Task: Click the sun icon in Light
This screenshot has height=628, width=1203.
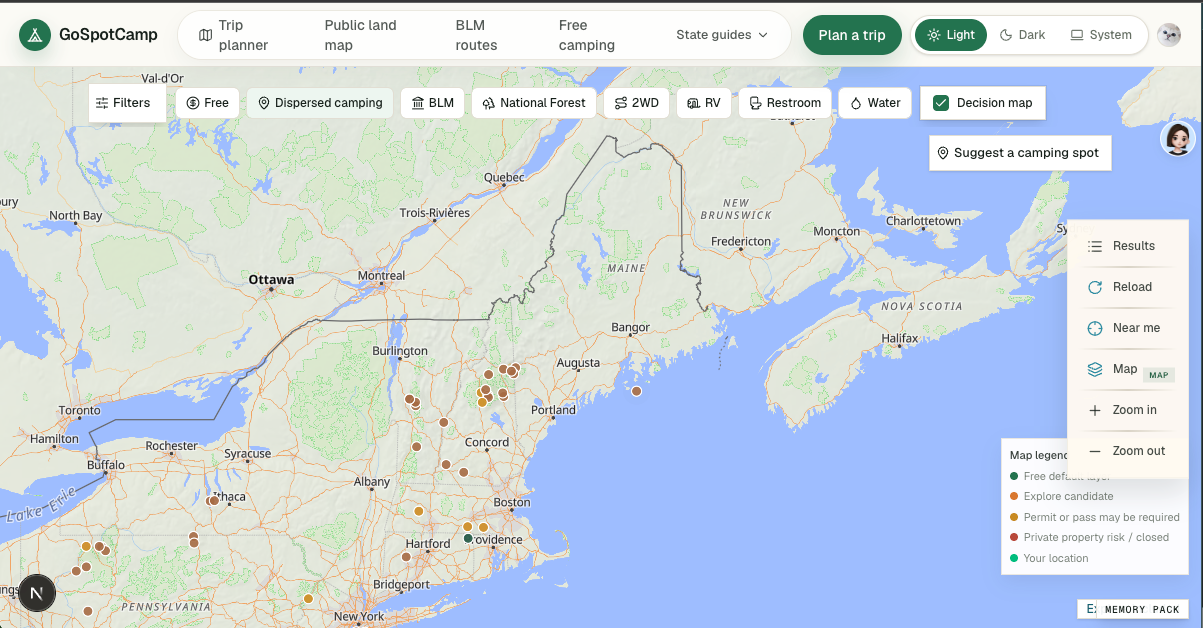Action: coord(933,35)
